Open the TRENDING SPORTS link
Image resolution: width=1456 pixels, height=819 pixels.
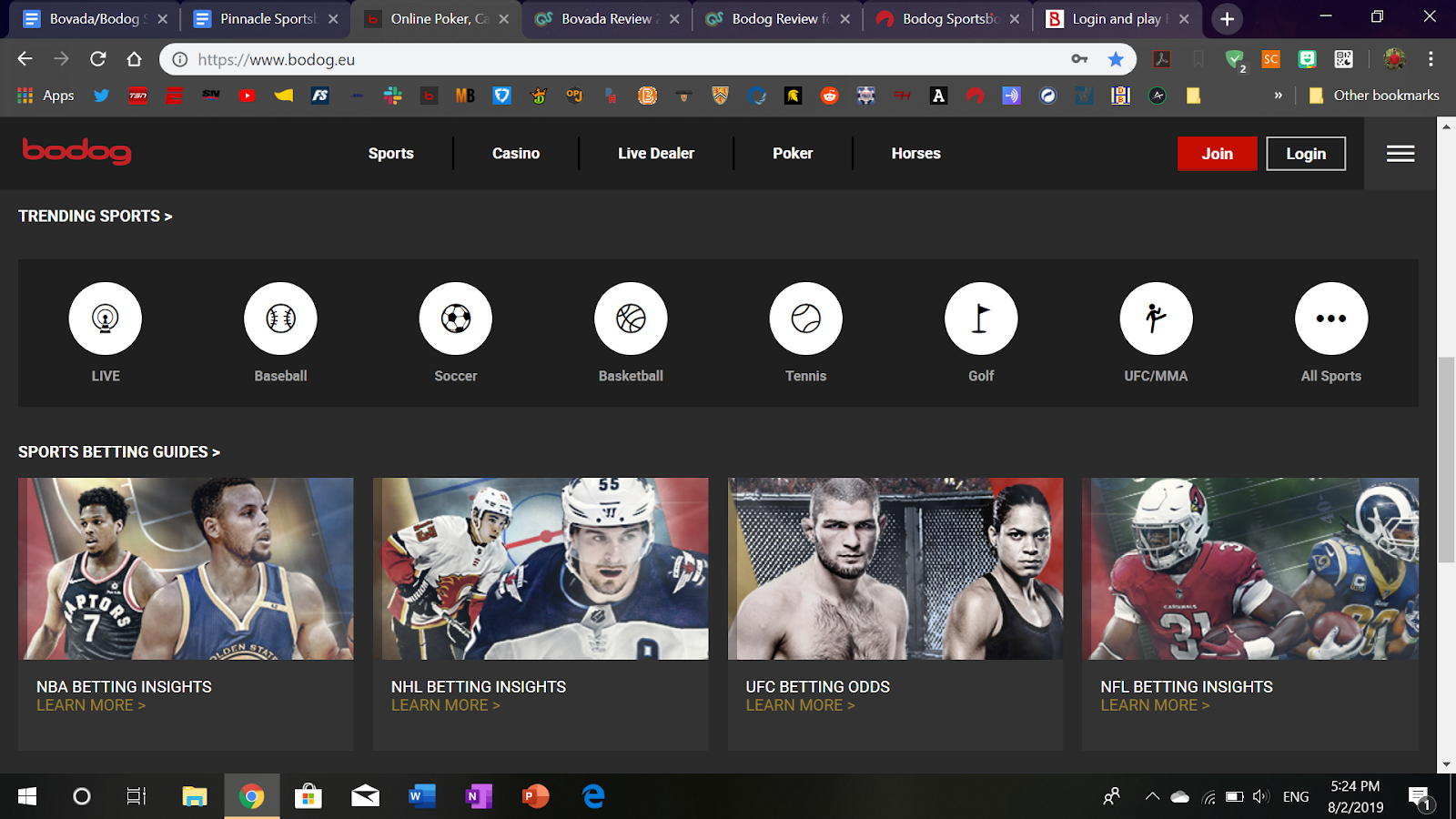(96, 217)
